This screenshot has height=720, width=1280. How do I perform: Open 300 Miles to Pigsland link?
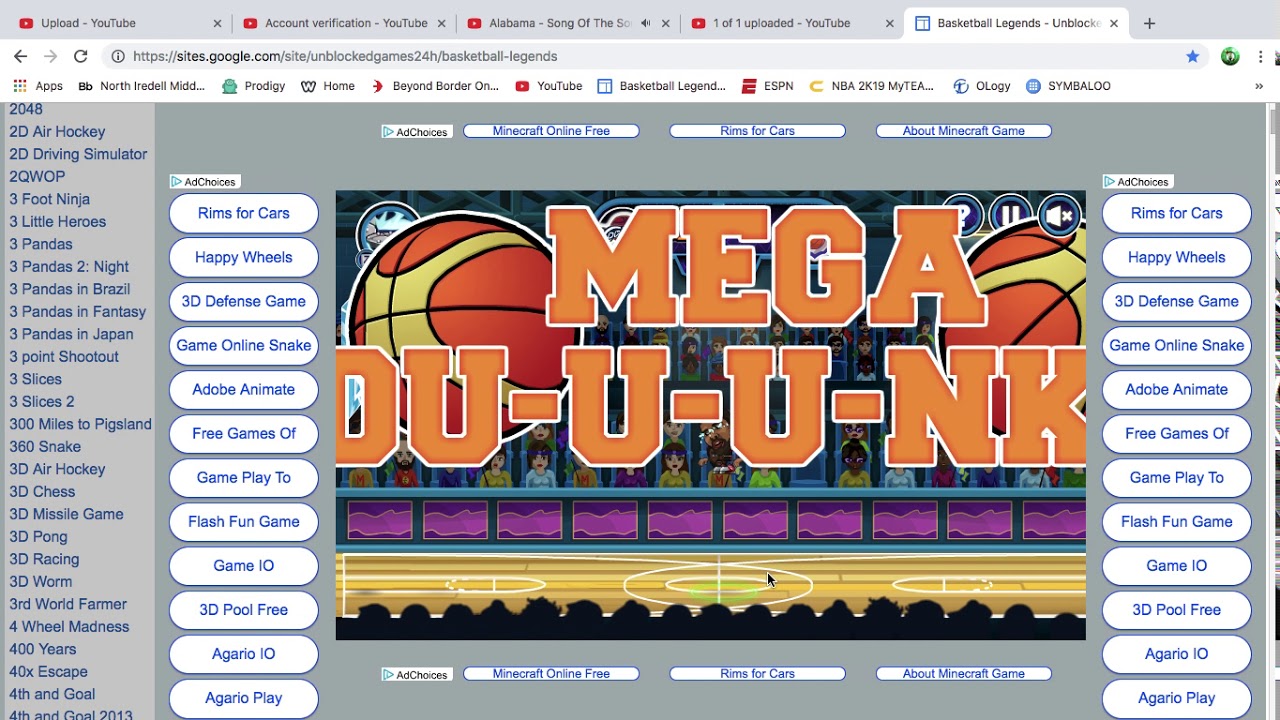pos(80,424)
